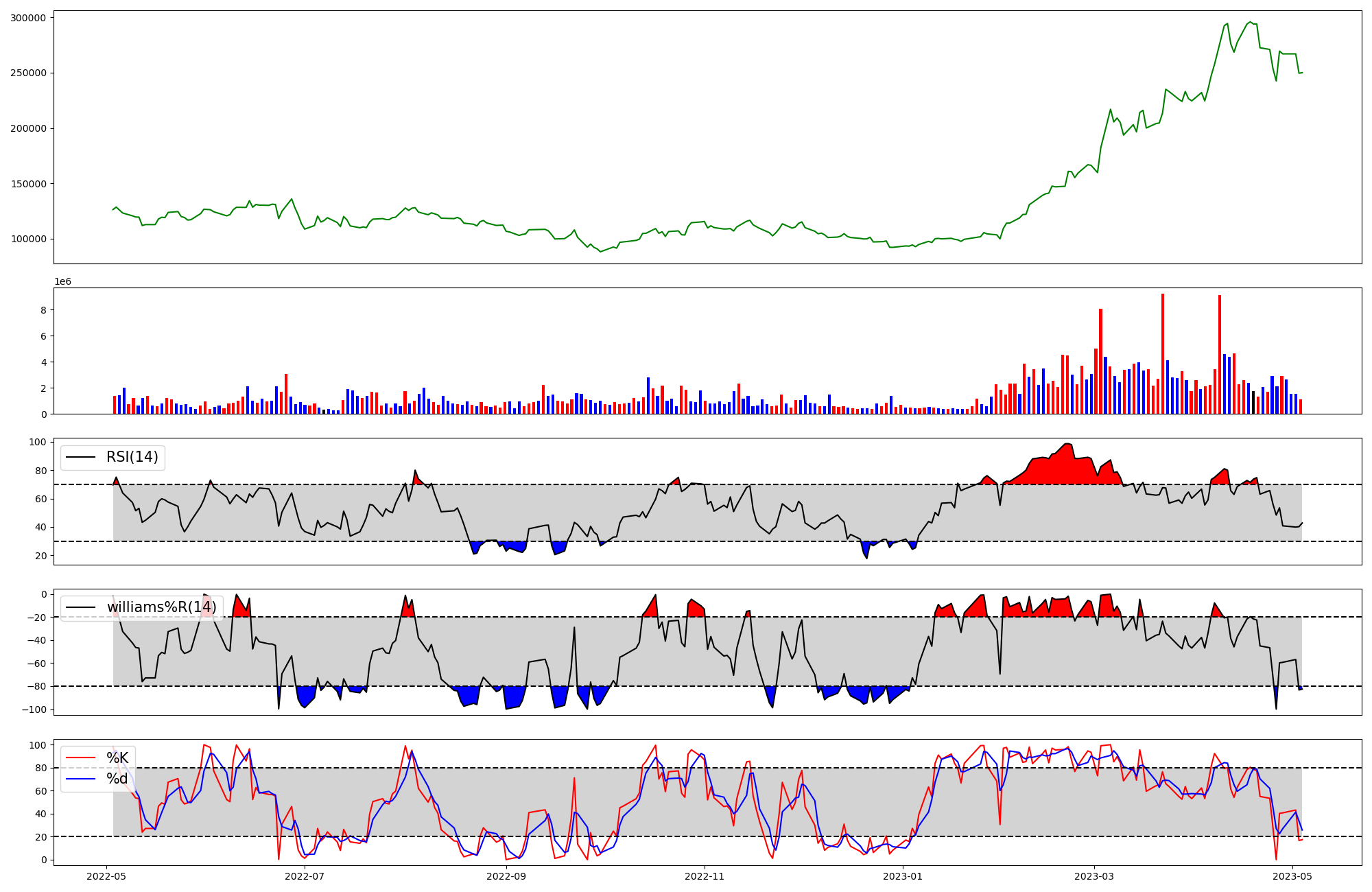The height and width of the screenshot is (892, 1372).
Task: Click the 2022-05 x-axis date label
Action: [x=106, y=876]
